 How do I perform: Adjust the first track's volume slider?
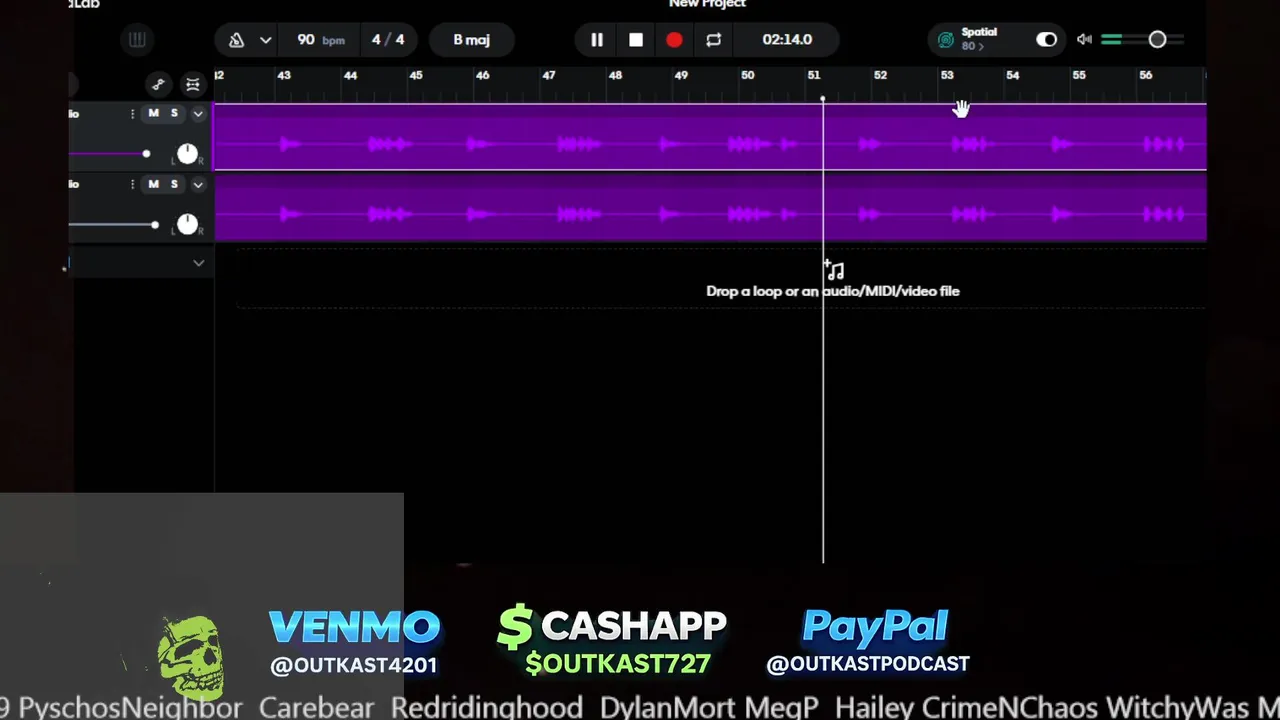coord(146,154)
